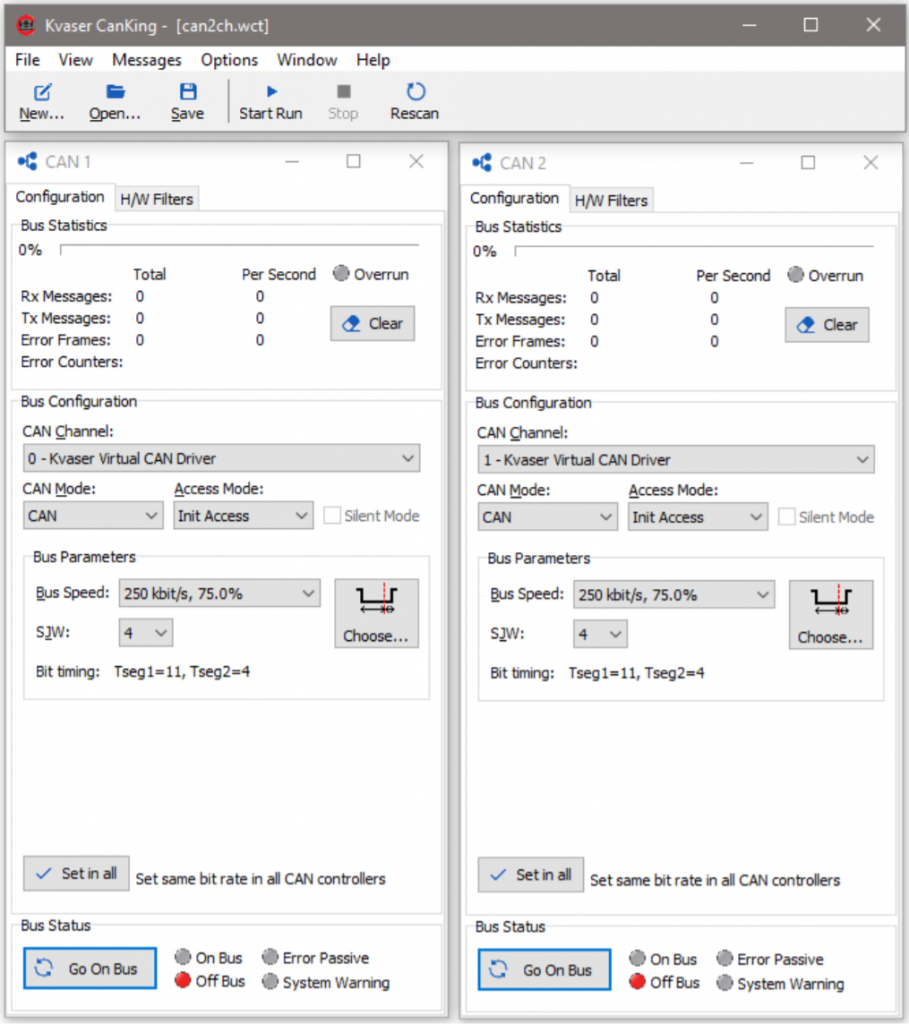Save the configuration with the Save icon
909x1024 pixels.
186,100
